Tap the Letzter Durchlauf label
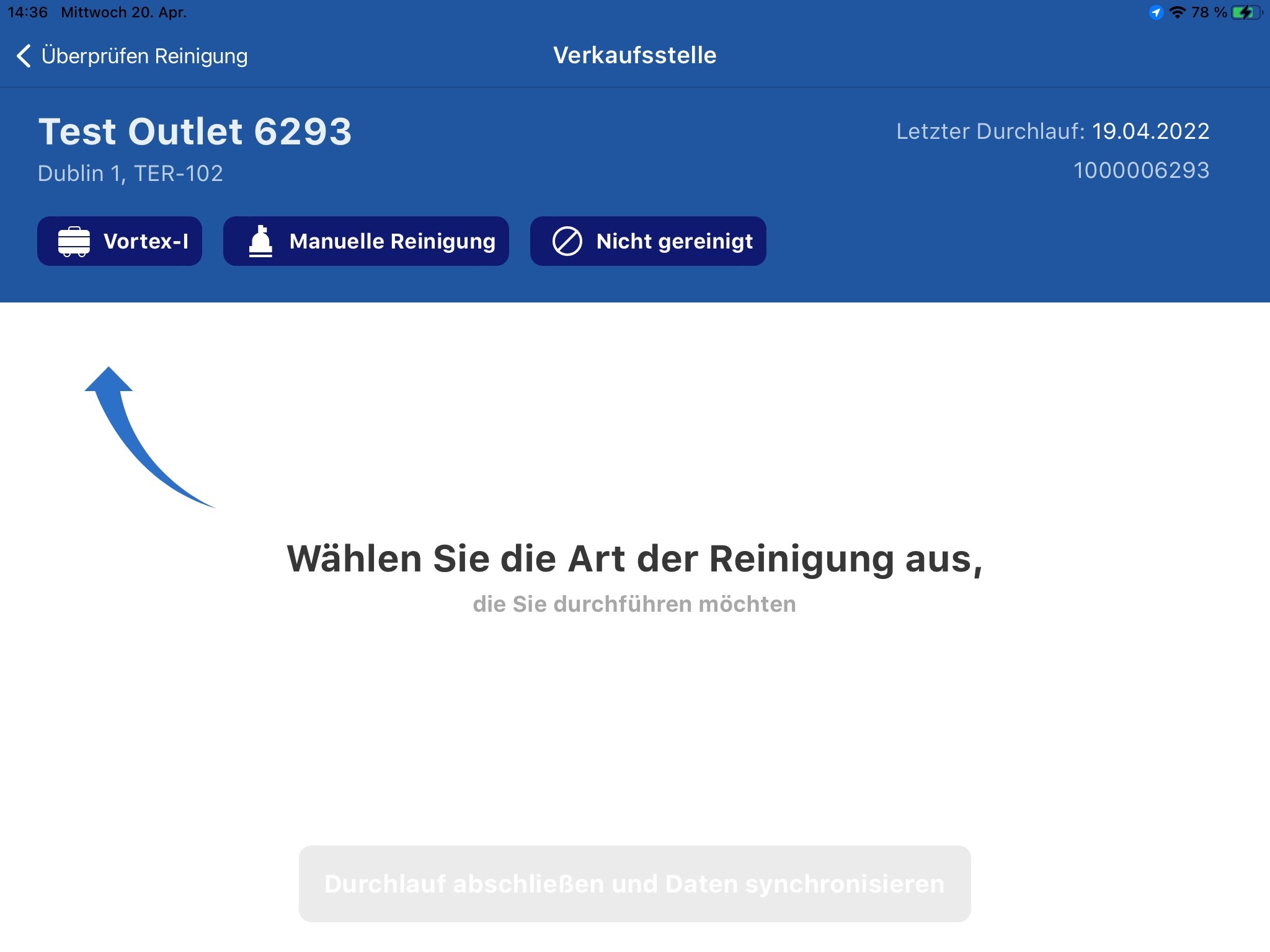 tap(990, 131)
